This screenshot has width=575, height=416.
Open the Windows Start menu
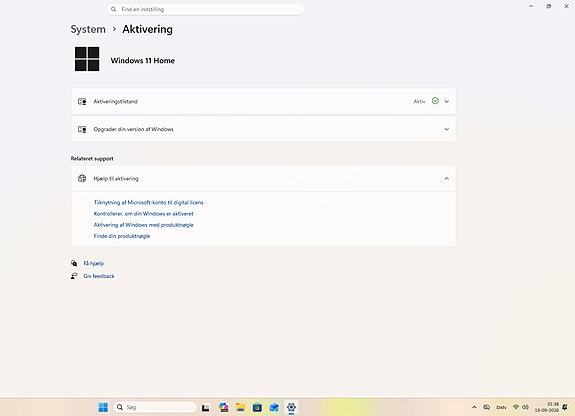pos(103,407)
